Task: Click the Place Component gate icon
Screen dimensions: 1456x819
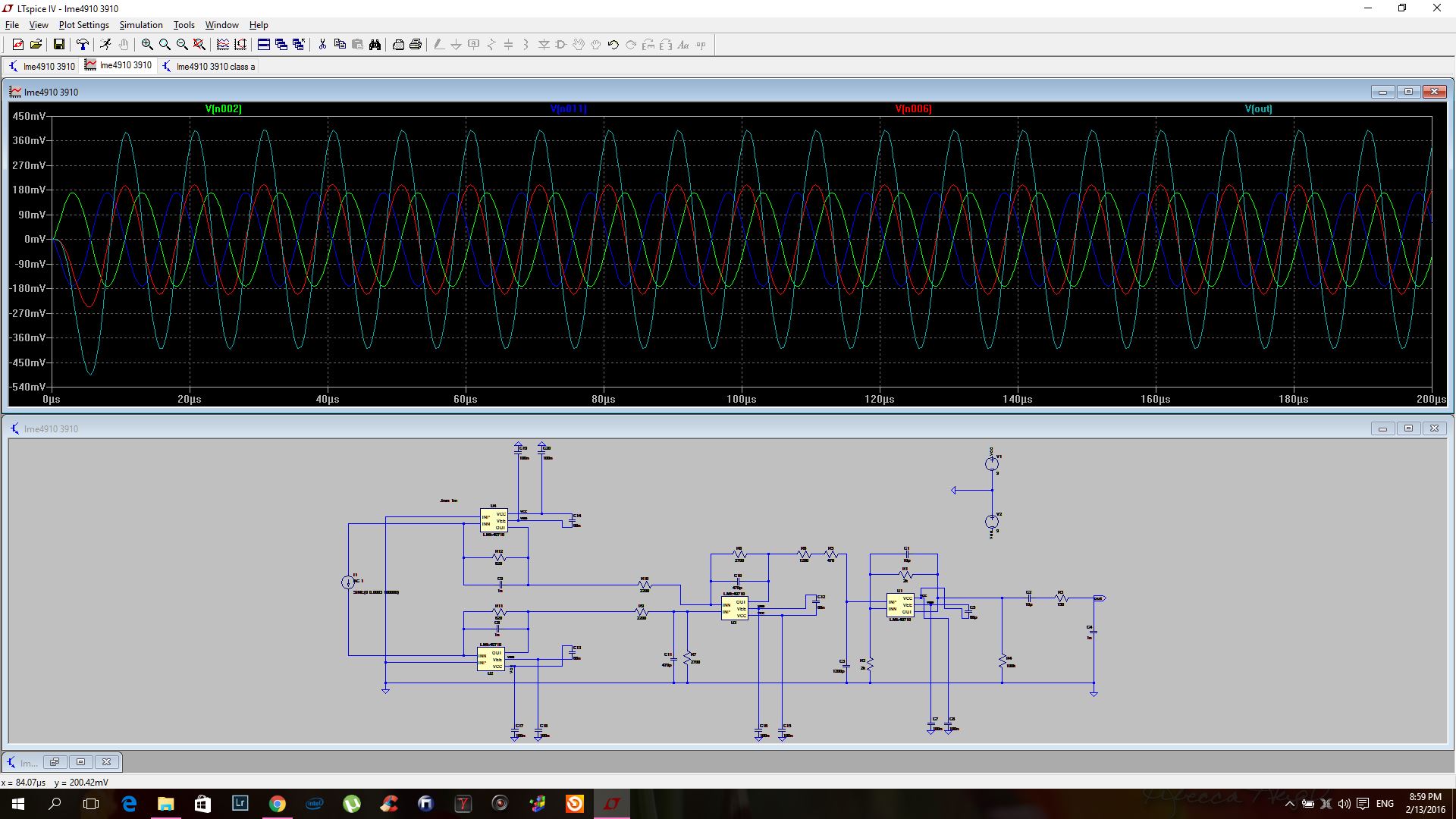Action: 561,45
